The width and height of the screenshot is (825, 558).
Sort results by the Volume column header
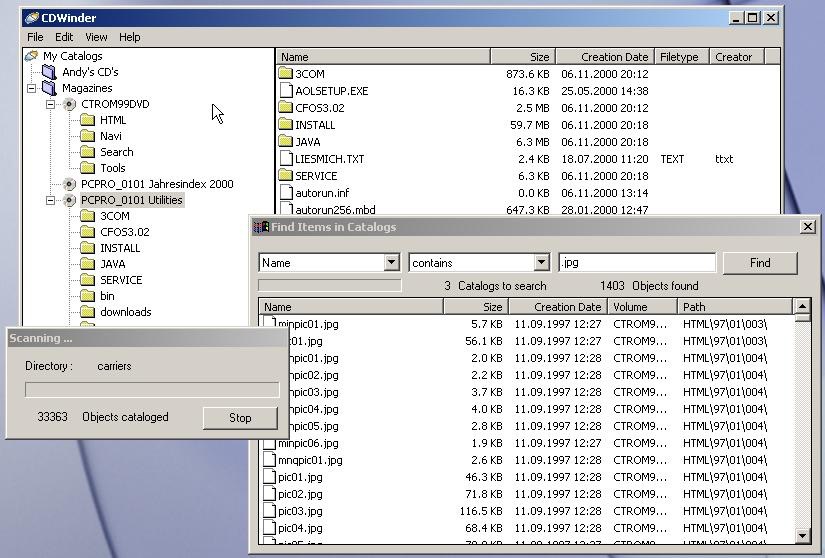(x=642, y=307)
